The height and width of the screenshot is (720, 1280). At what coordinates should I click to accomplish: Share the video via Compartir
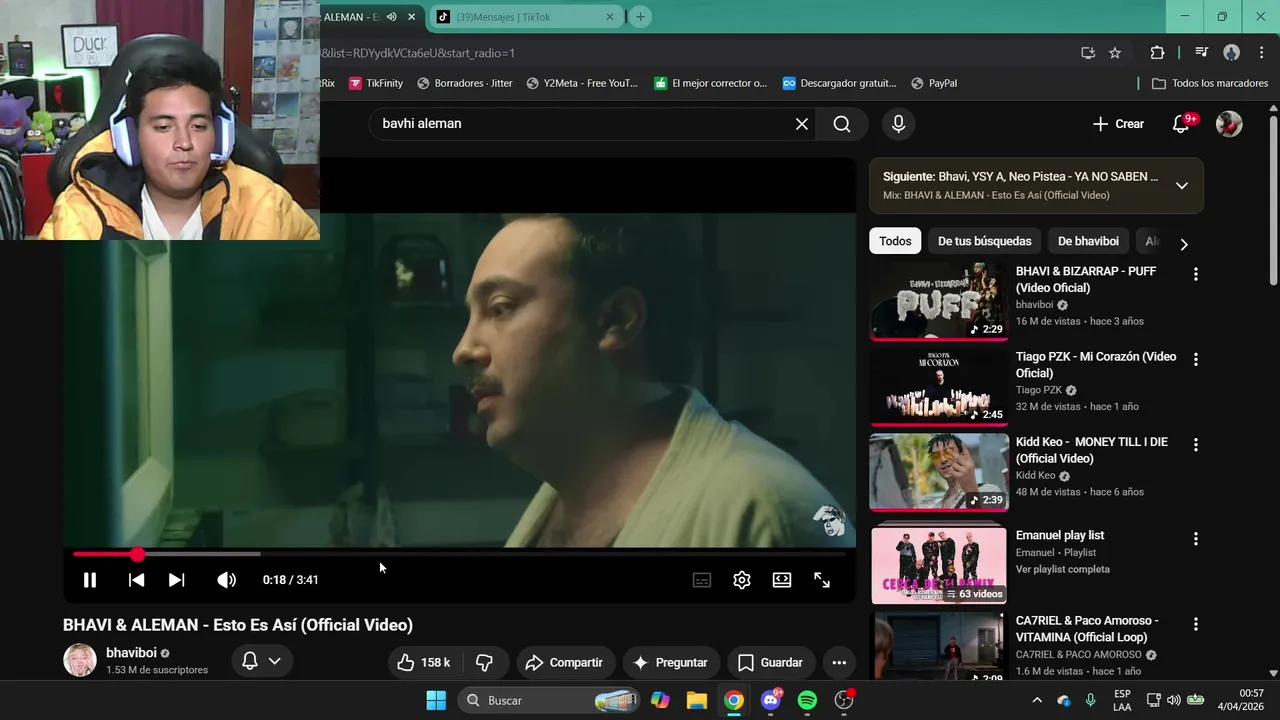564,662
